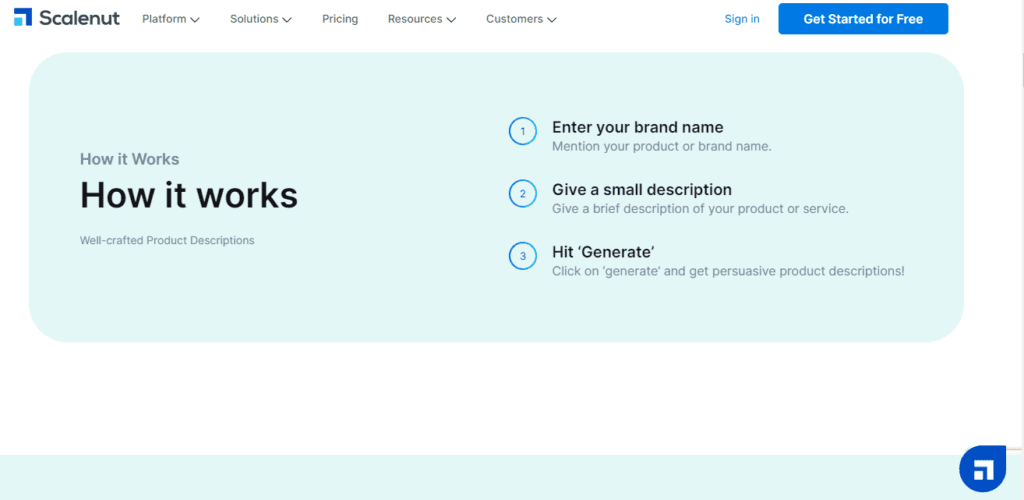
Task: Click Get Started for Free button
Action: (863, 19)
